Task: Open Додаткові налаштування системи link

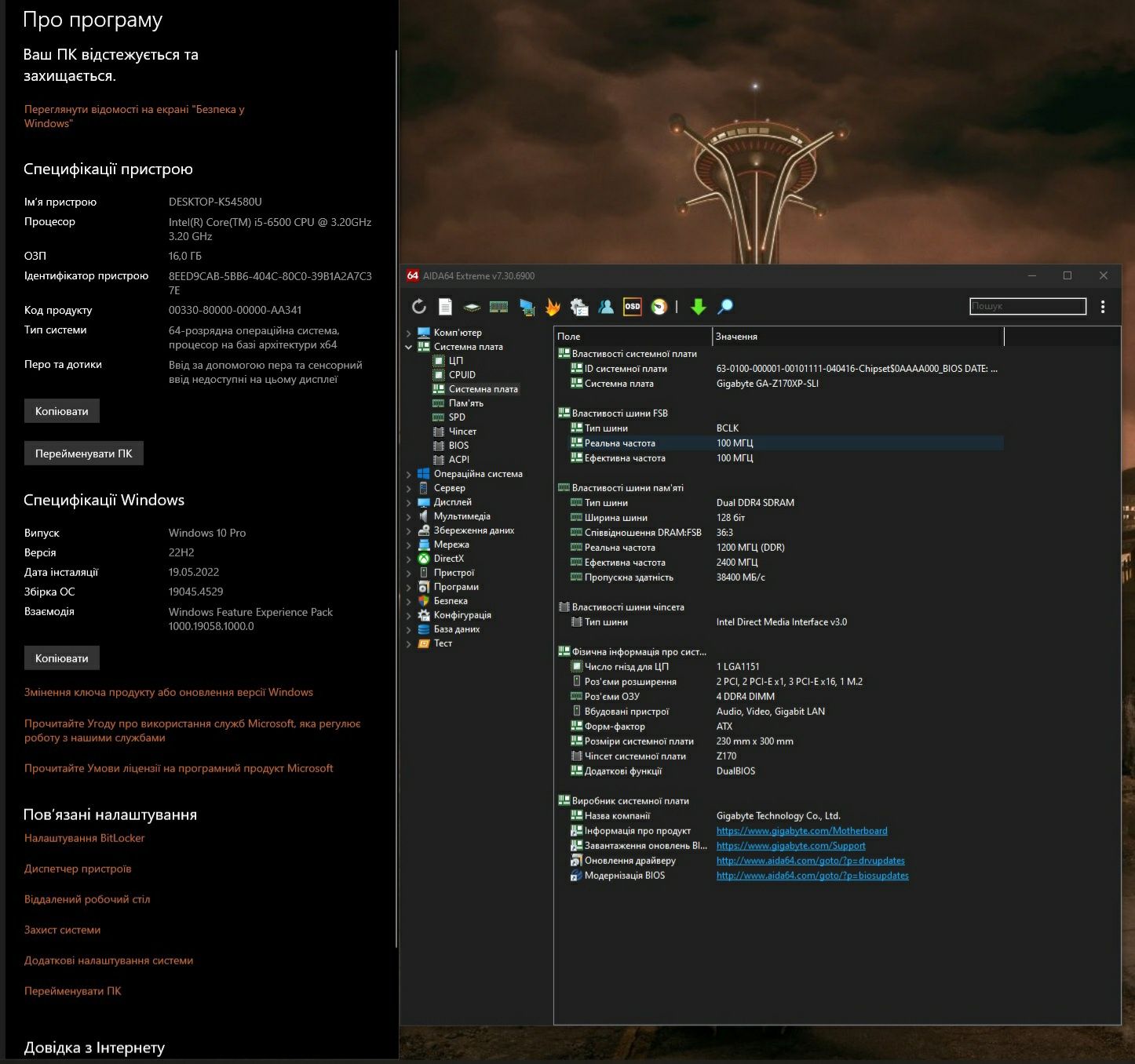Action: coord(109,960)
